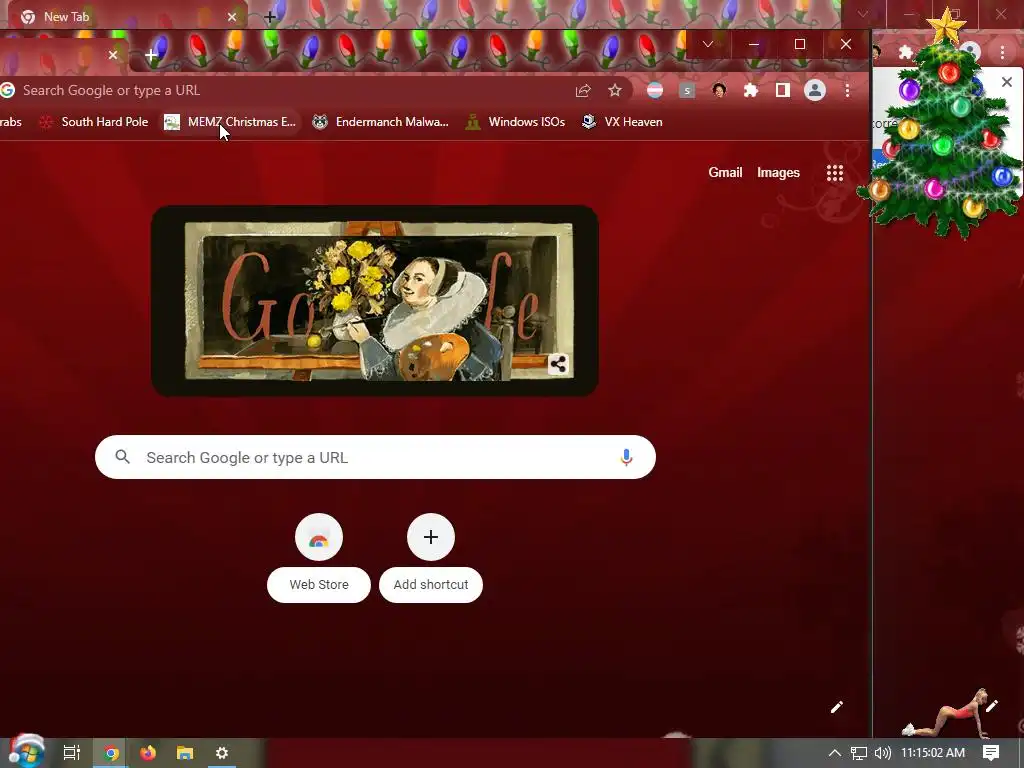The image size is (1024, 768).
Task: Open the Images link
Action: [x=778, y=172]
